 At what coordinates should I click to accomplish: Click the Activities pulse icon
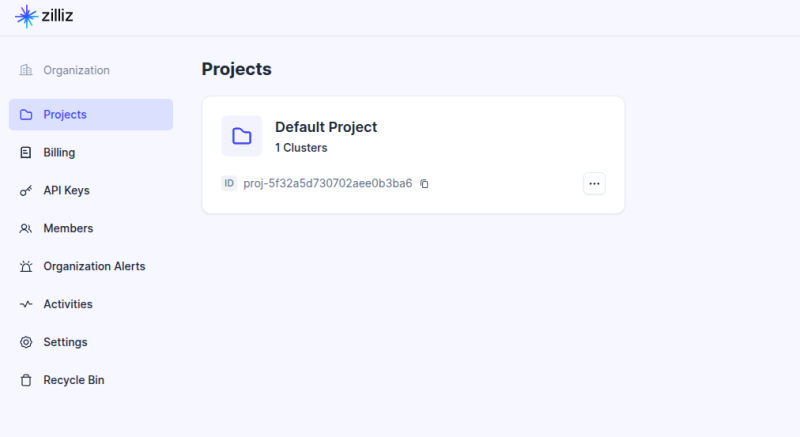(x=26, y=304)
